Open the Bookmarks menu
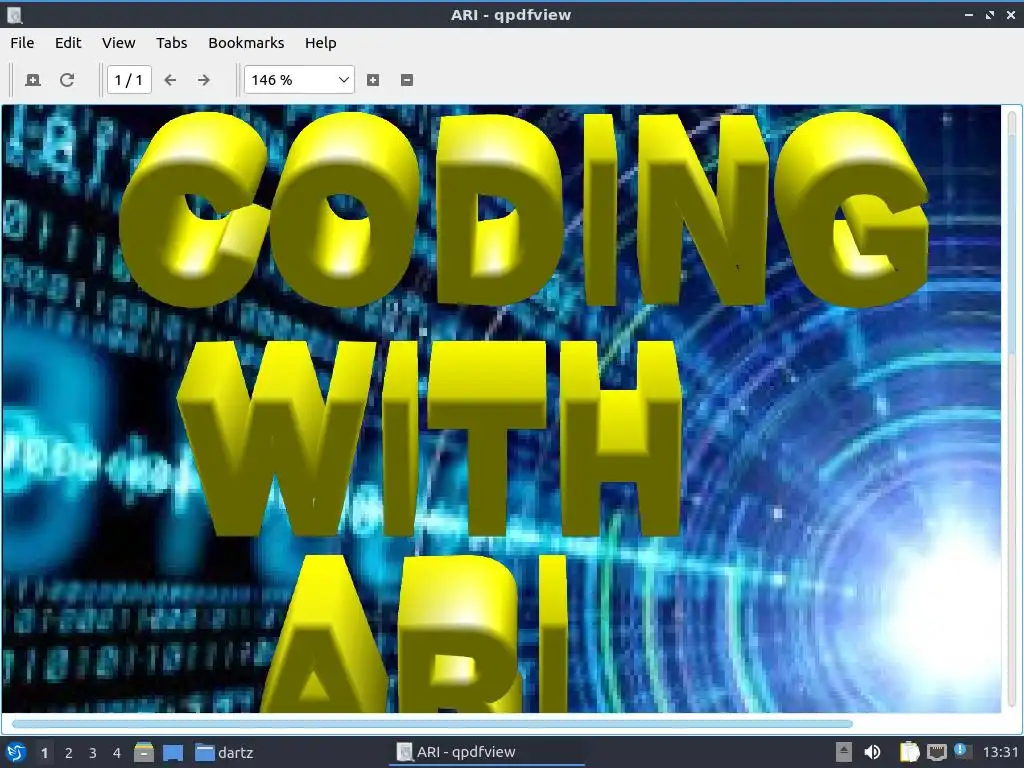 [x=246, y=43]
